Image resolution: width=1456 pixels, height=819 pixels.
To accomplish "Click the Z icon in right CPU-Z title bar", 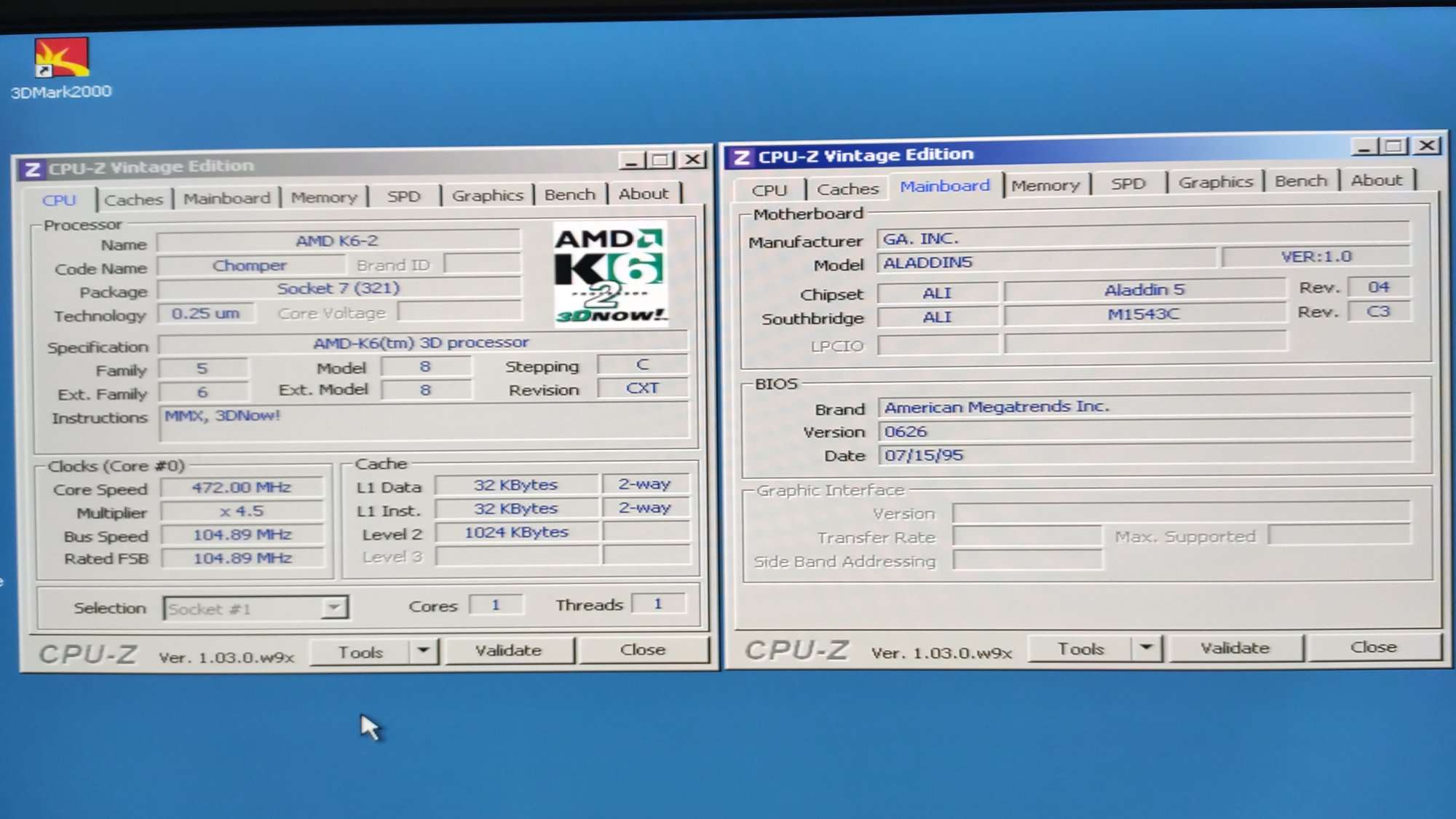I will 741,157.
